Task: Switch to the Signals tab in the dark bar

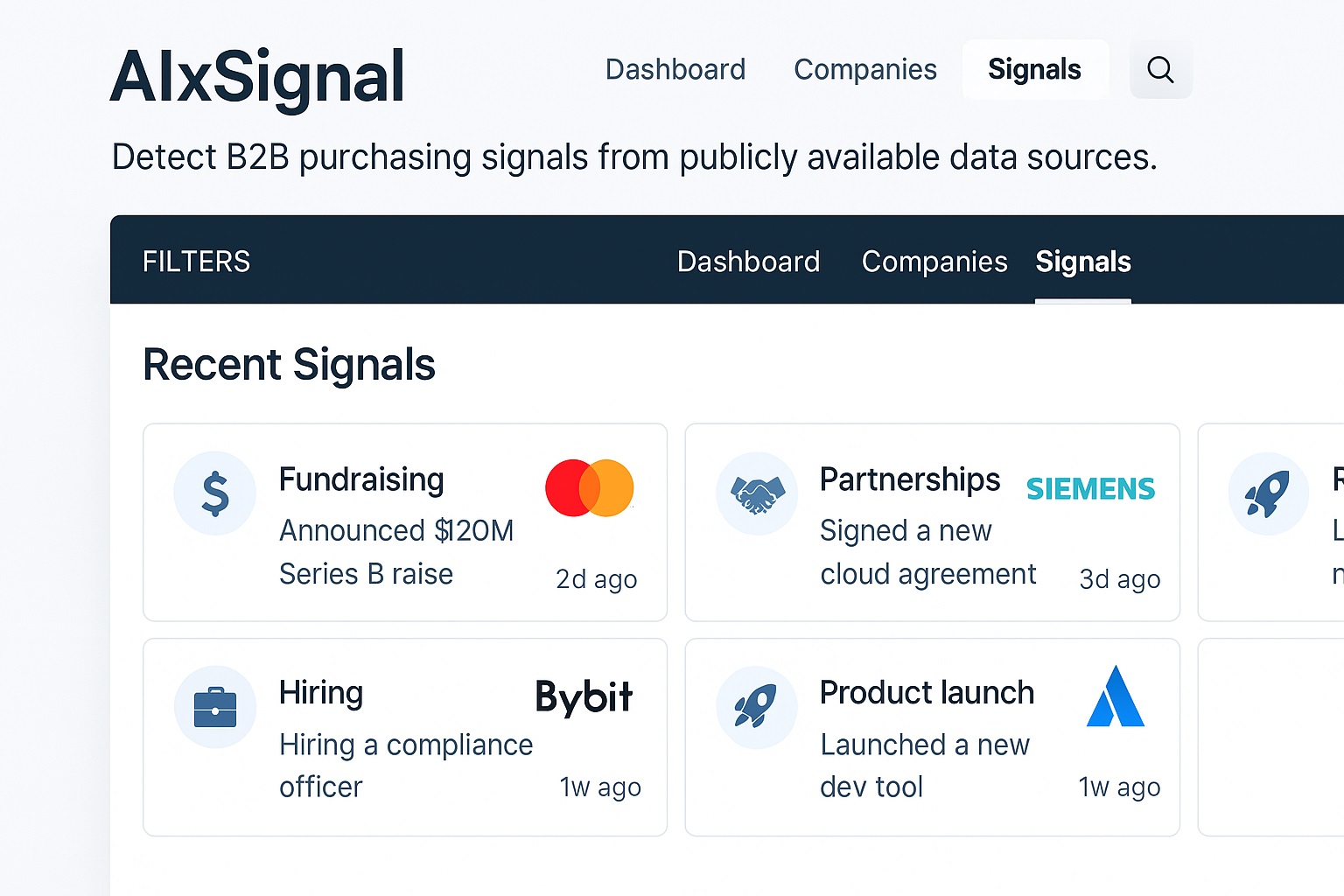Action: pyautogui.click(x=1083, y=262)
